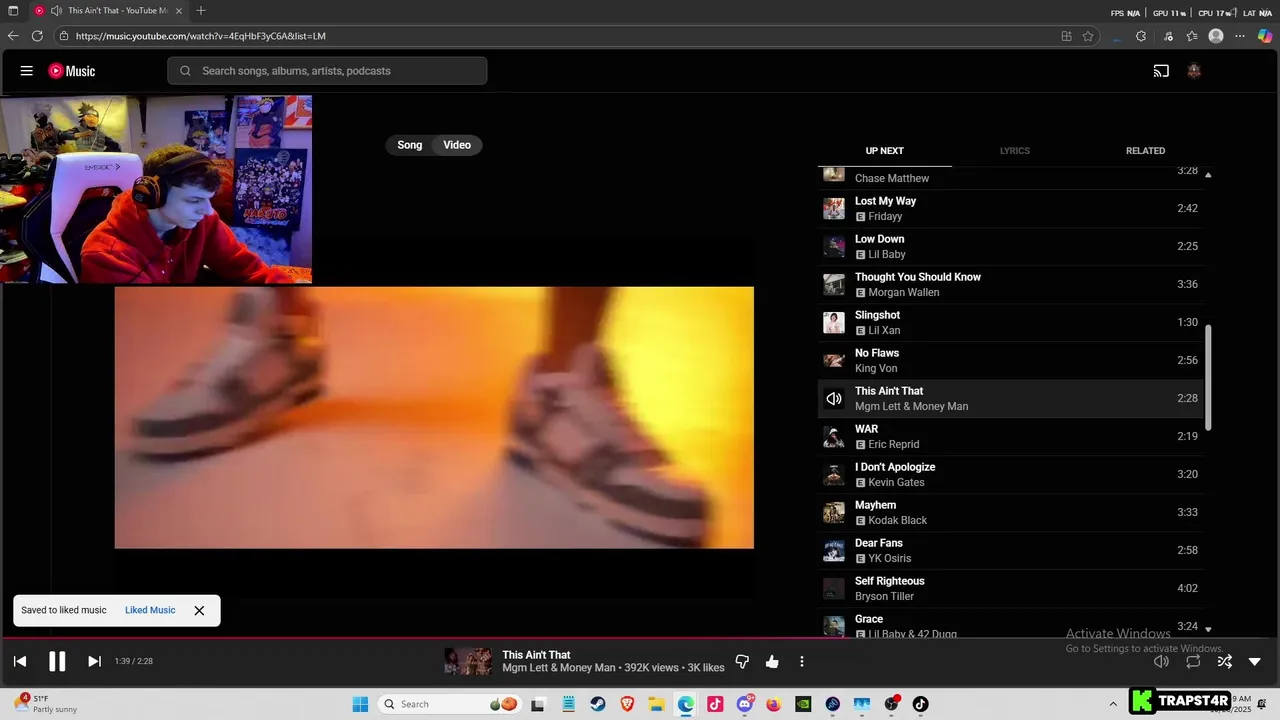Dislike This Ain't That
This screenshot has height=720, width=1280.
(x=742, y=661)
